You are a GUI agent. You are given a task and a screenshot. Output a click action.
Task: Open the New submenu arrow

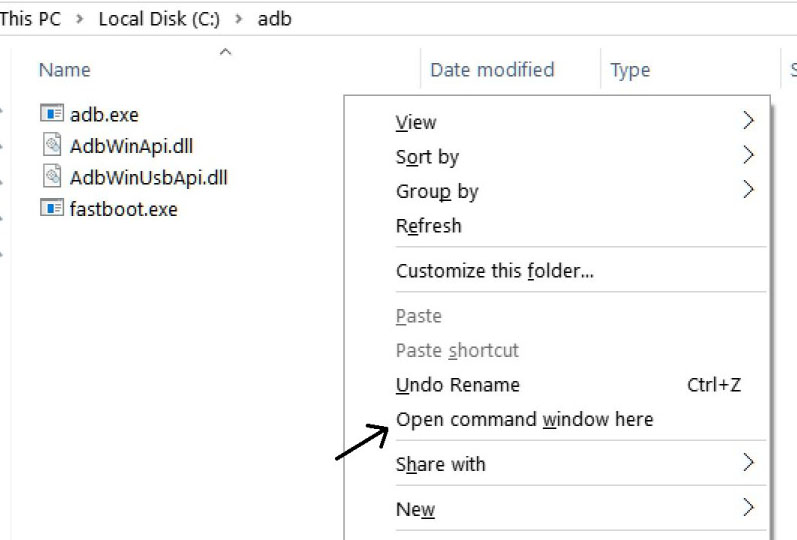tap(748, 507)
